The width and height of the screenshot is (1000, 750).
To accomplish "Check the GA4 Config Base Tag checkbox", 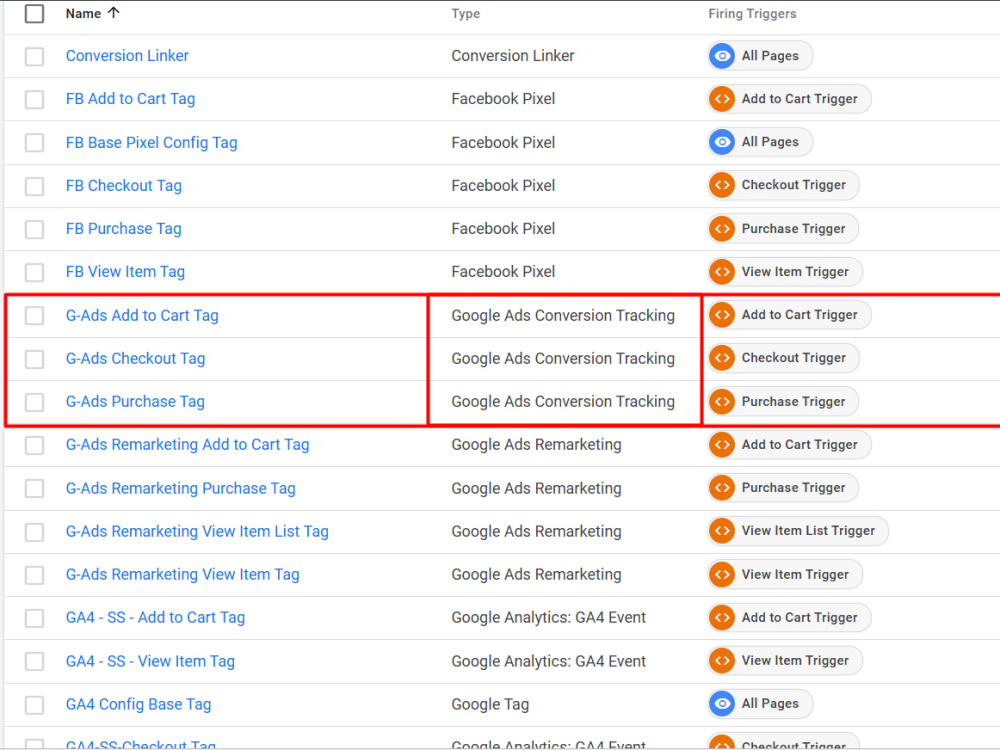I will point(34,705).
